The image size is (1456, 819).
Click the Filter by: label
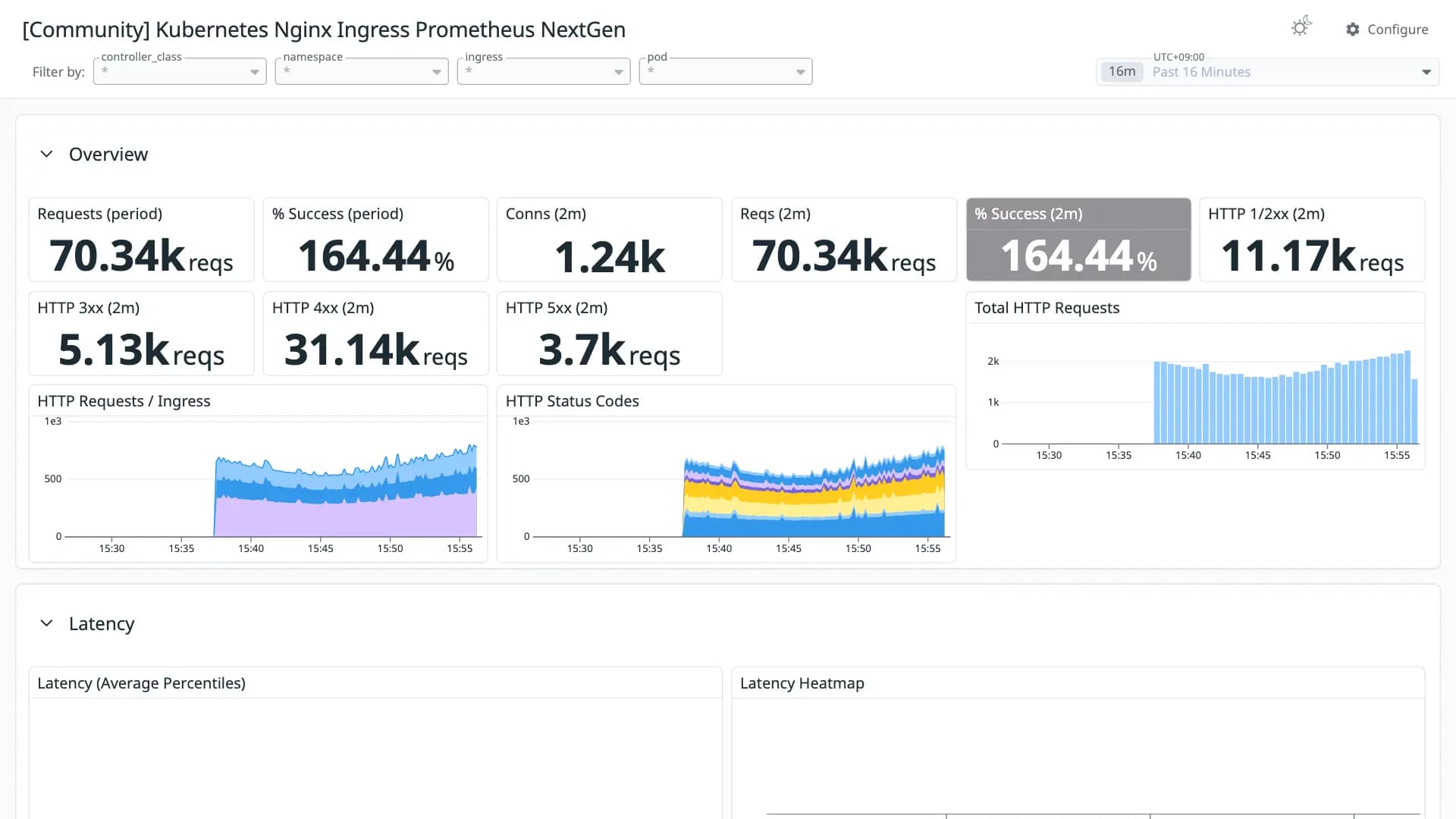tap(58, 72)
